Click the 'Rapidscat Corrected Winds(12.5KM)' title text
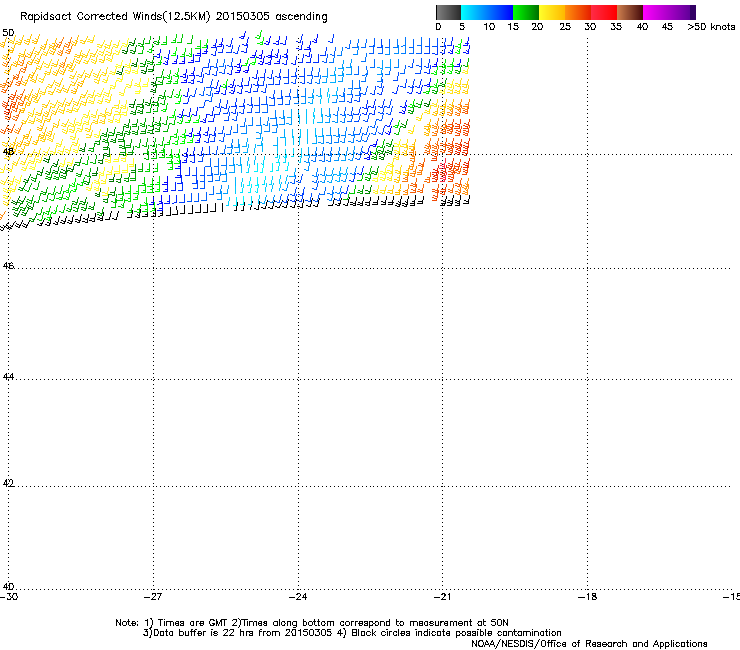Viewport: 740px width, 650px height. (x=115, y=17)
